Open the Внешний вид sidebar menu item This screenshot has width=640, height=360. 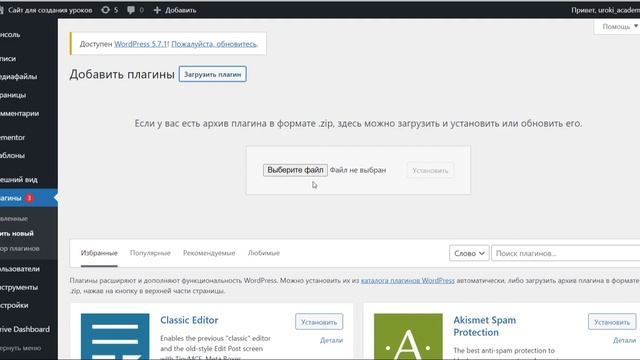pyautogui.click(x=29, y=180)
